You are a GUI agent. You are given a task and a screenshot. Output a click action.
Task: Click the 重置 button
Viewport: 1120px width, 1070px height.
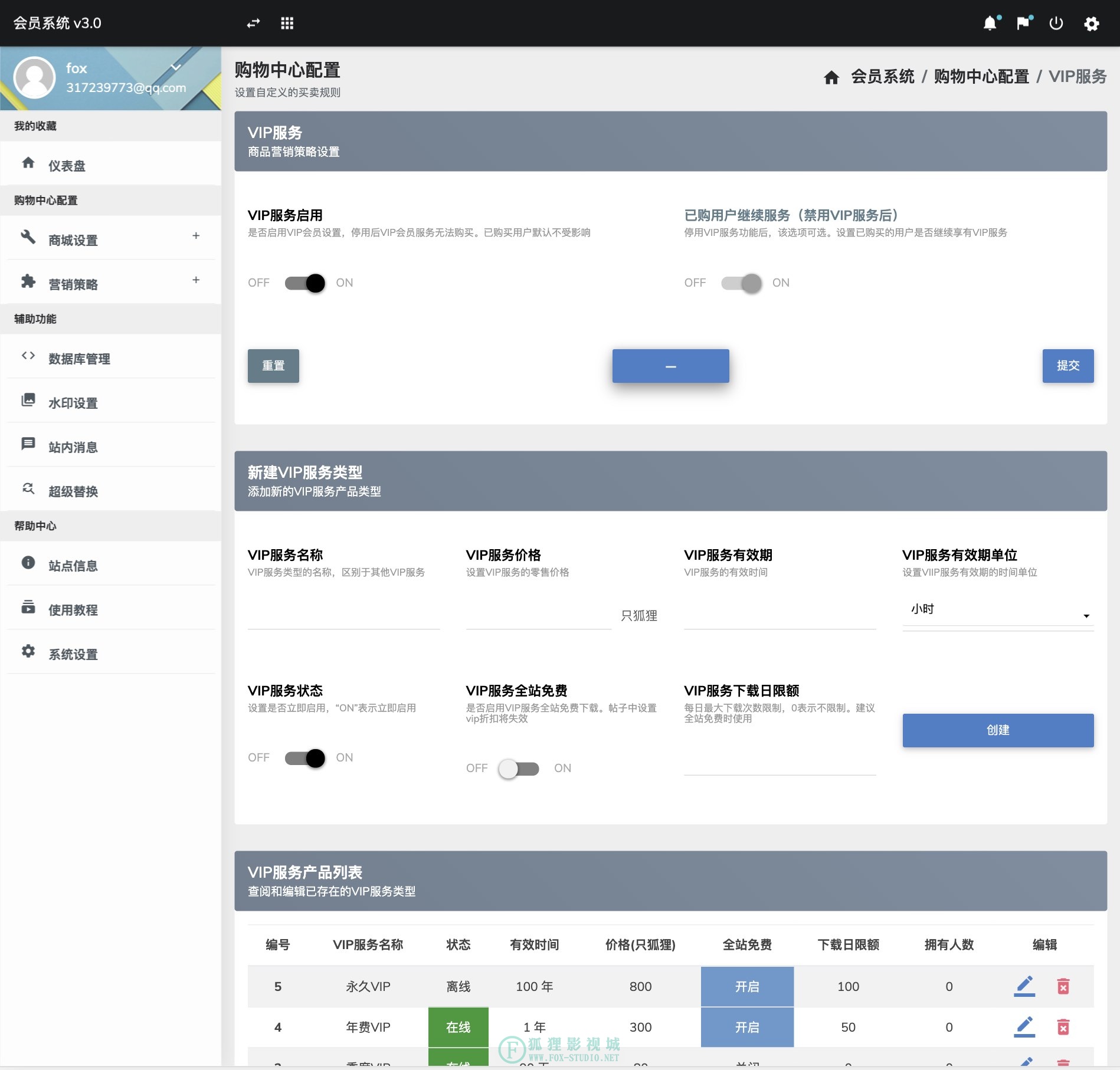(x=273, y=366)
